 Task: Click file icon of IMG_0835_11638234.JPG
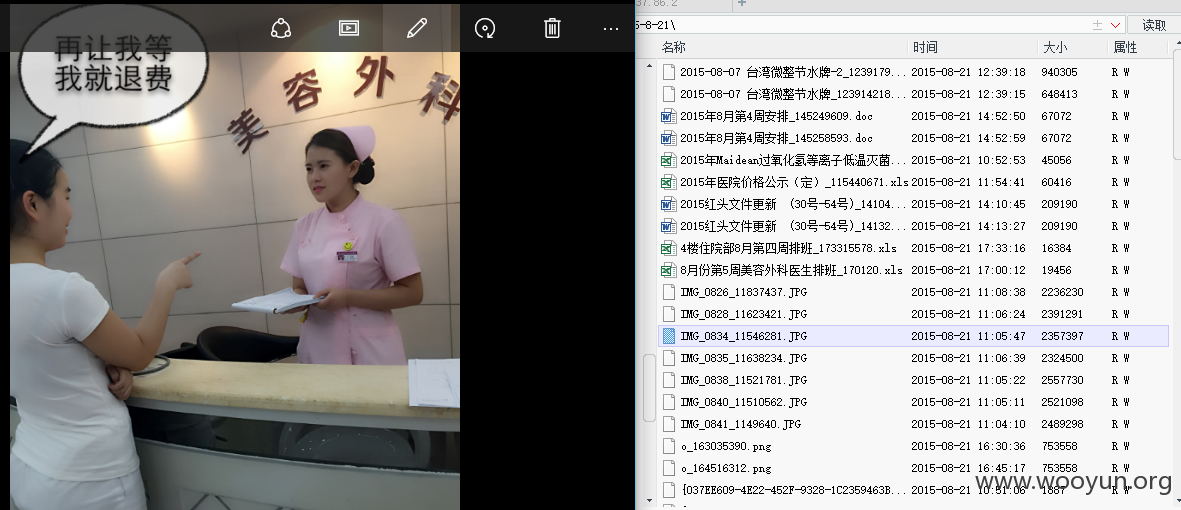[x=668, y=358]
